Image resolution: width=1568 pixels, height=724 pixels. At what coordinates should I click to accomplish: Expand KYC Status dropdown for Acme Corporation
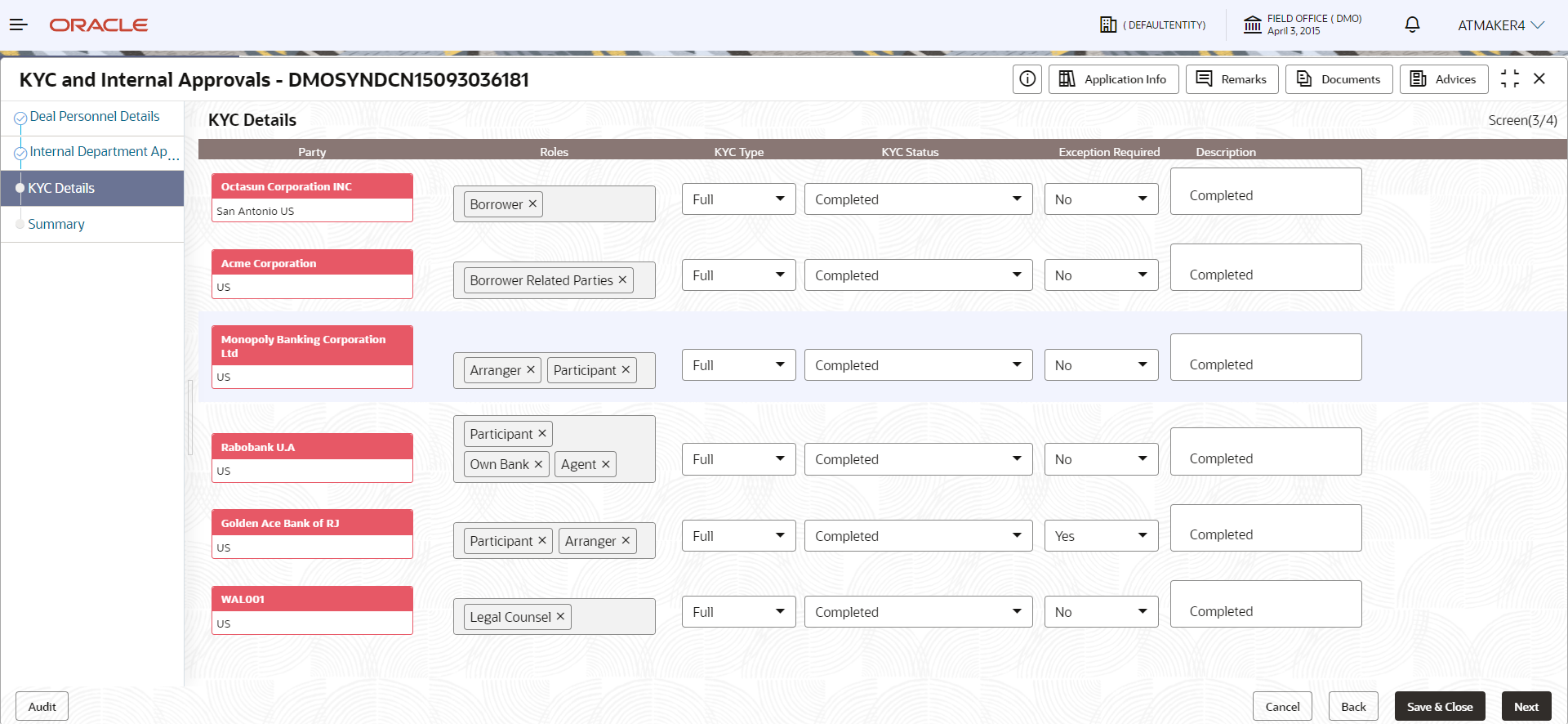point(918,275)
